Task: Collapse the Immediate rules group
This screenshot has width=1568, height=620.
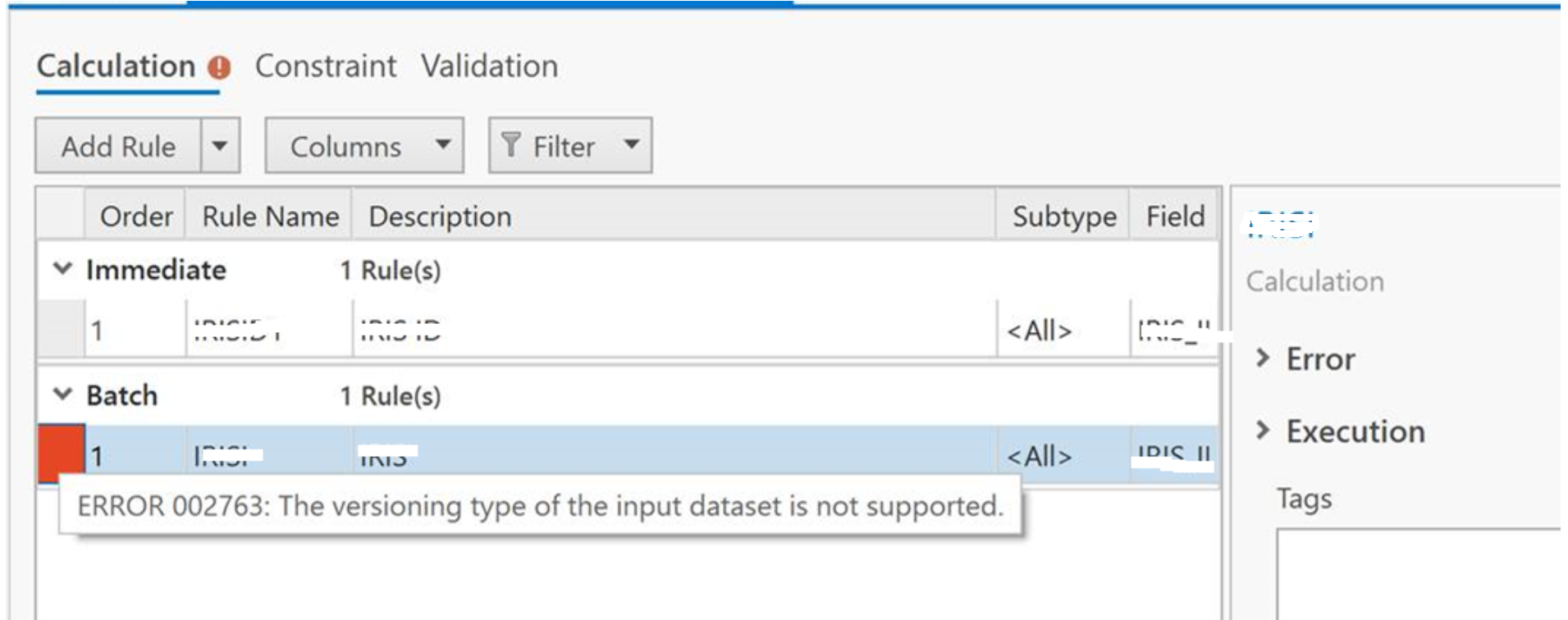Action: (x=62, y=268)
